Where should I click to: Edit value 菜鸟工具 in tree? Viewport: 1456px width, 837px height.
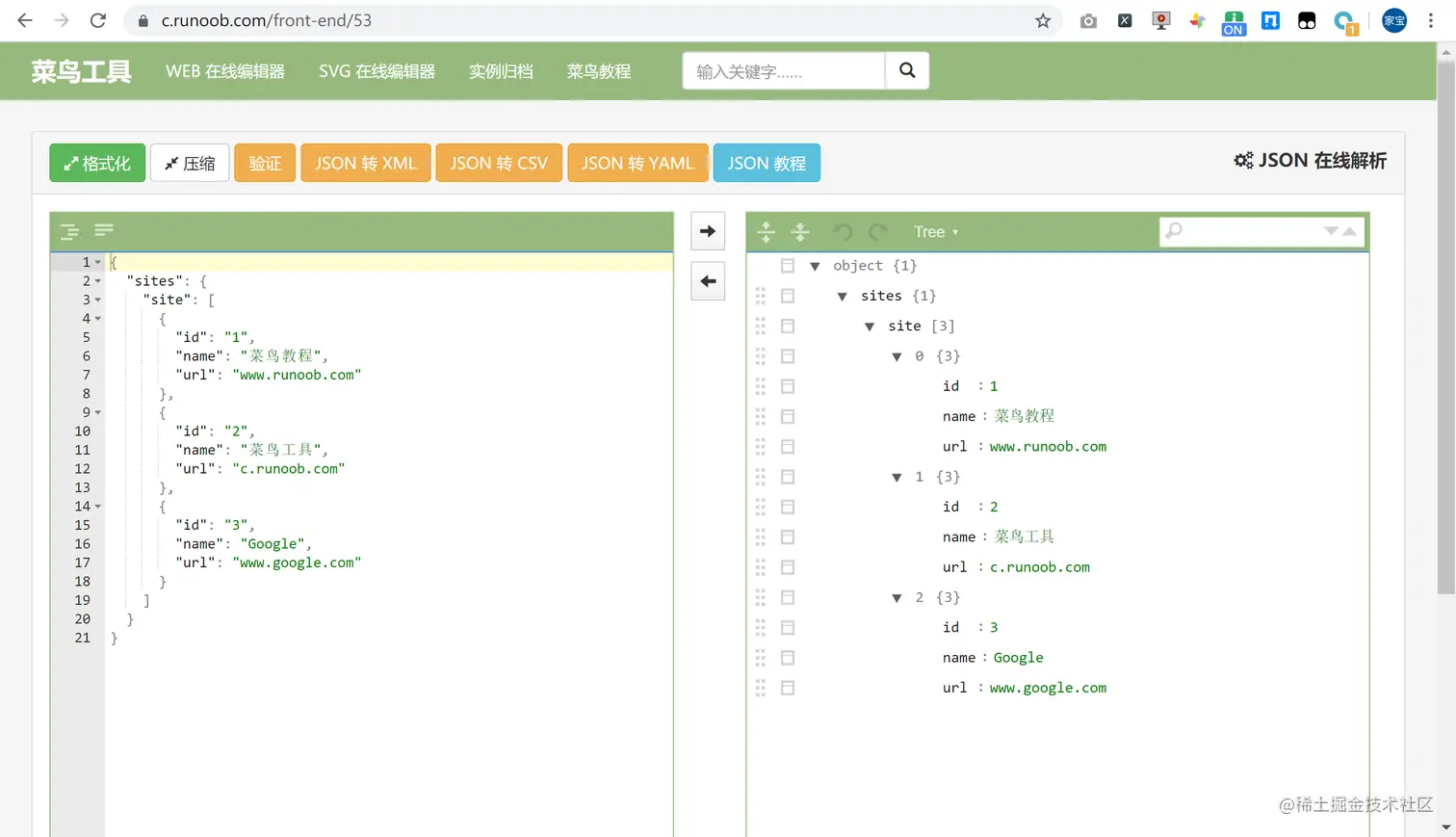(1024, 536)
